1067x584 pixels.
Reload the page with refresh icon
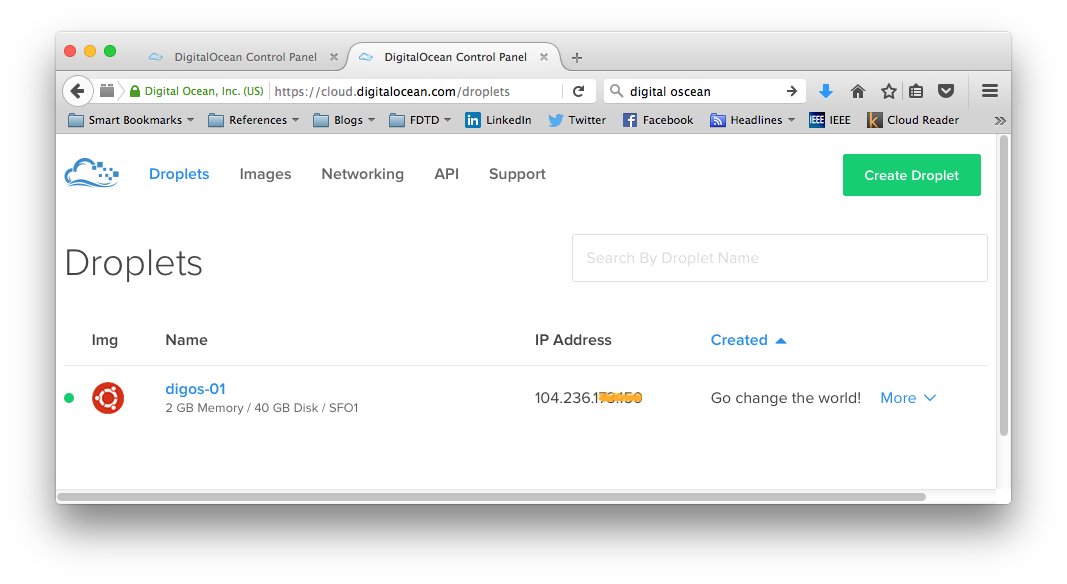[578, 91]
